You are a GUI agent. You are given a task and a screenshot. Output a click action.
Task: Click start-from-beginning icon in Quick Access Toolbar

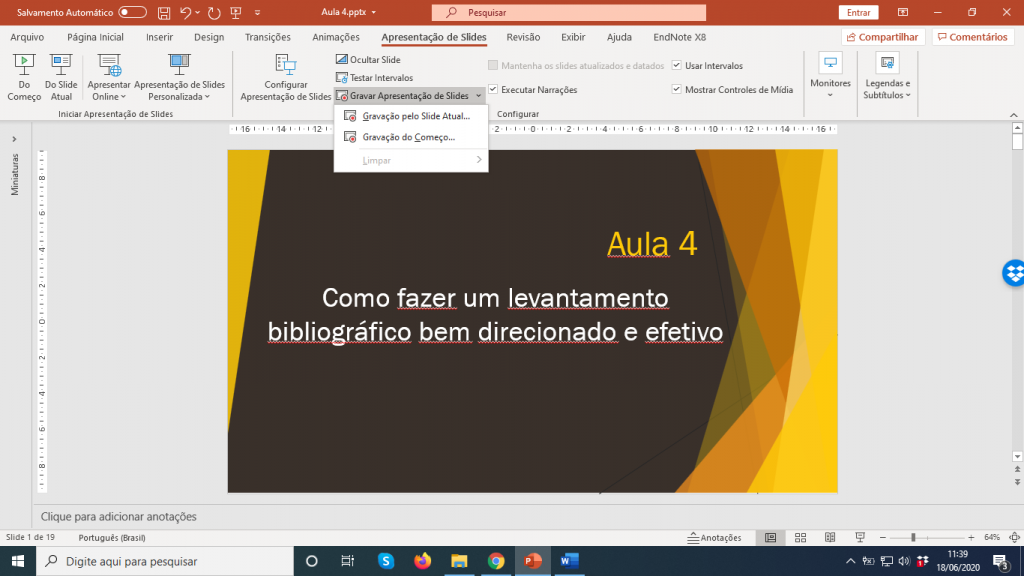pyautogui.click(x=236, y=12)
